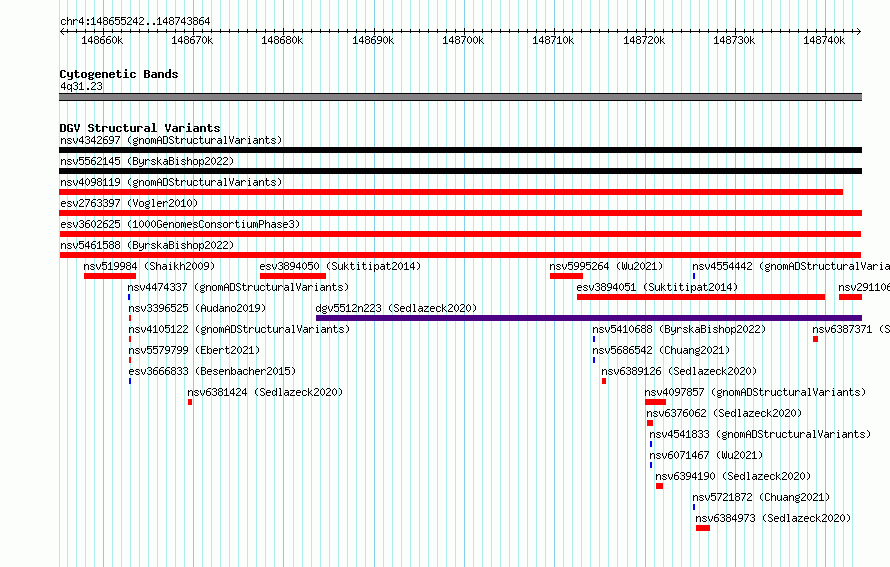This screenshot has width=890, height=567.
Task: Open the nsv4105122 gnomAD variant label
Action: [239, 329]
